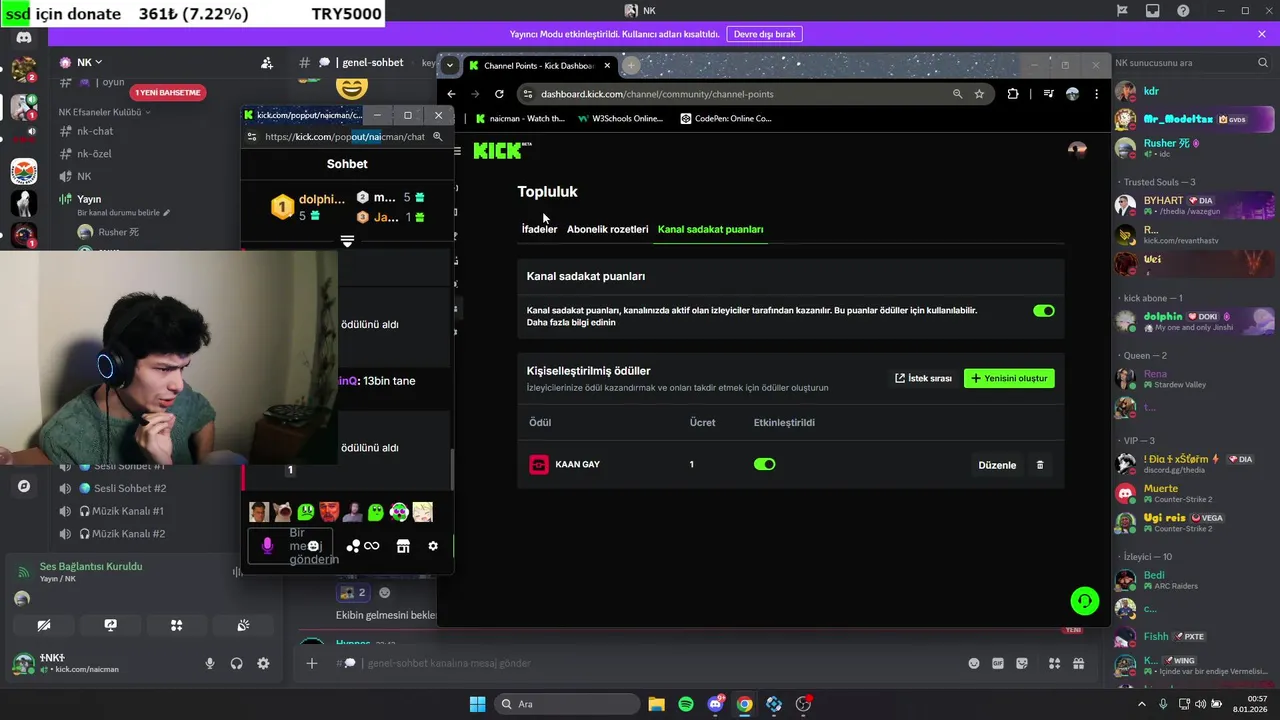The height and width of the screenshot is (720, 1280).
Task: Click the invite members icon beside NK
Action: [x=267, y=63]
